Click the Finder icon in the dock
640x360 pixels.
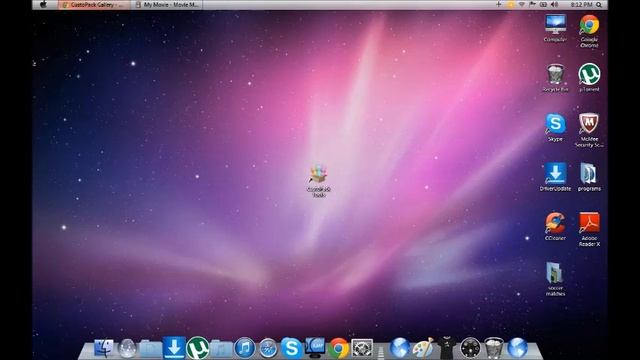(104, 349)
